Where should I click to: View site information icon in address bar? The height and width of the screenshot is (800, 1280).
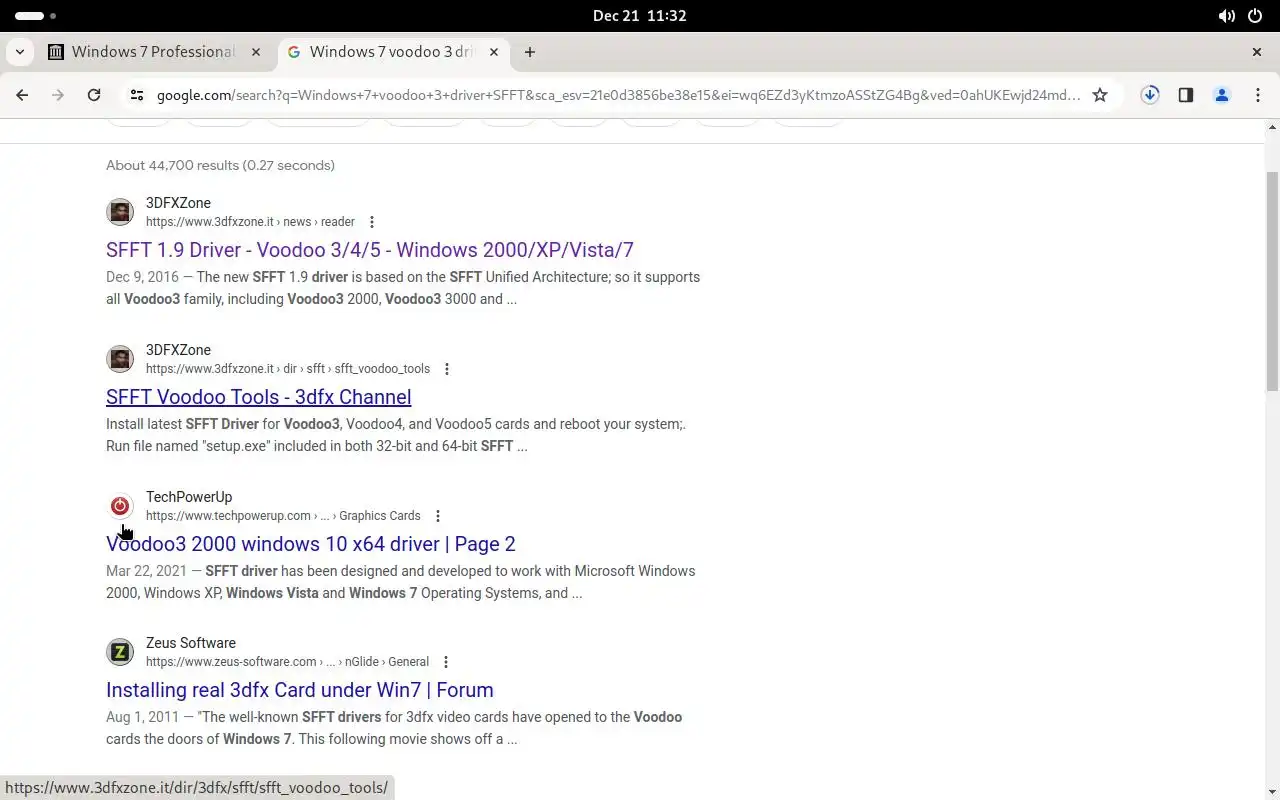point(137,95)
